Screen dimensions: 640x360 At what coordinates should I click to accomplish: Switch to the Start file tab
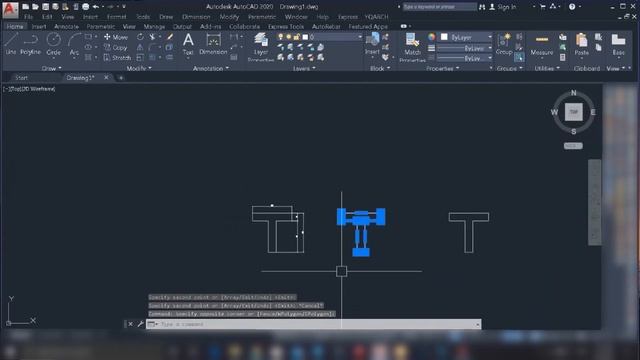click(x=21, y=78)
